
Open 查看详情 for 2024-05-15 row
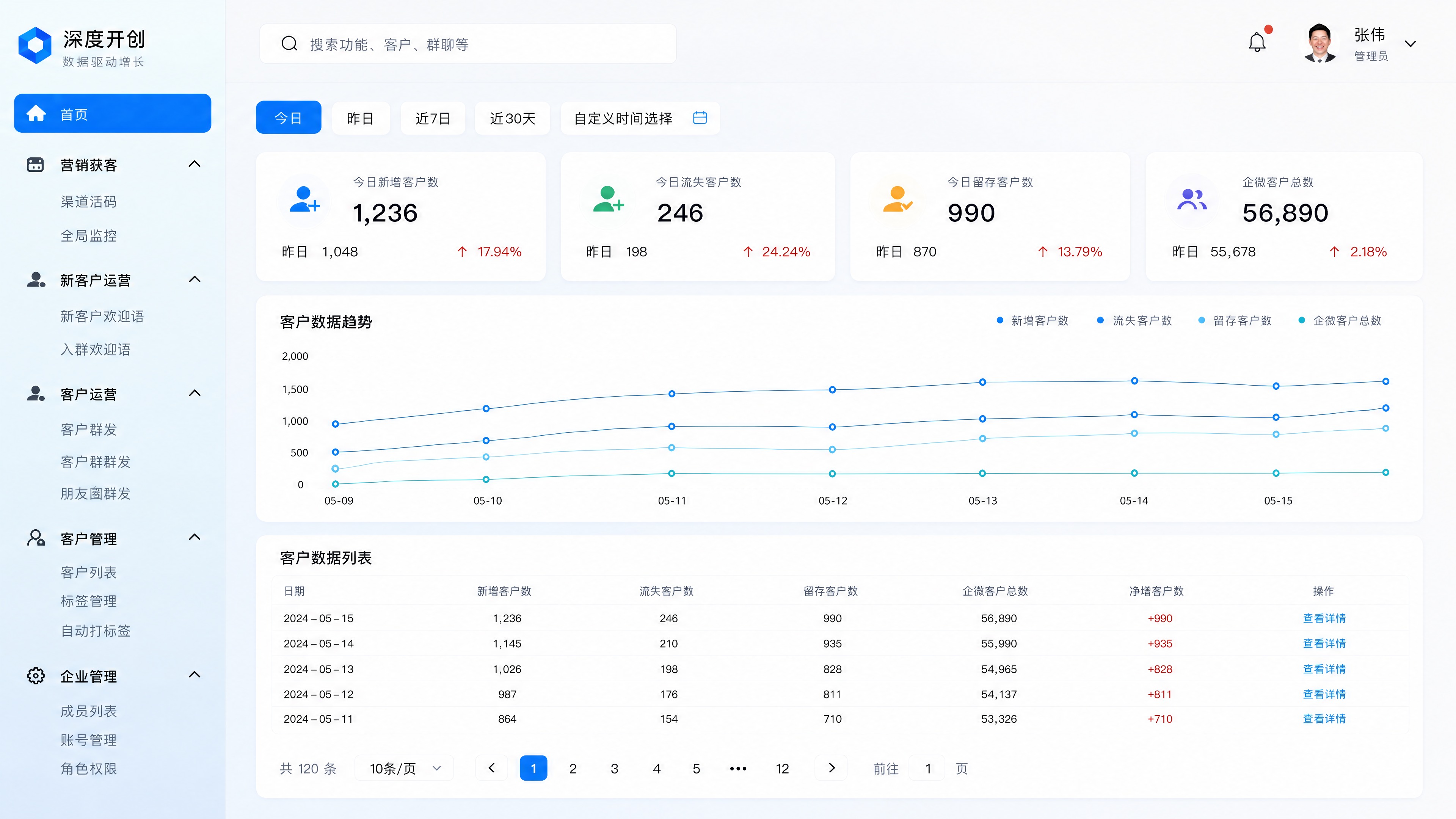(1324, 618)
